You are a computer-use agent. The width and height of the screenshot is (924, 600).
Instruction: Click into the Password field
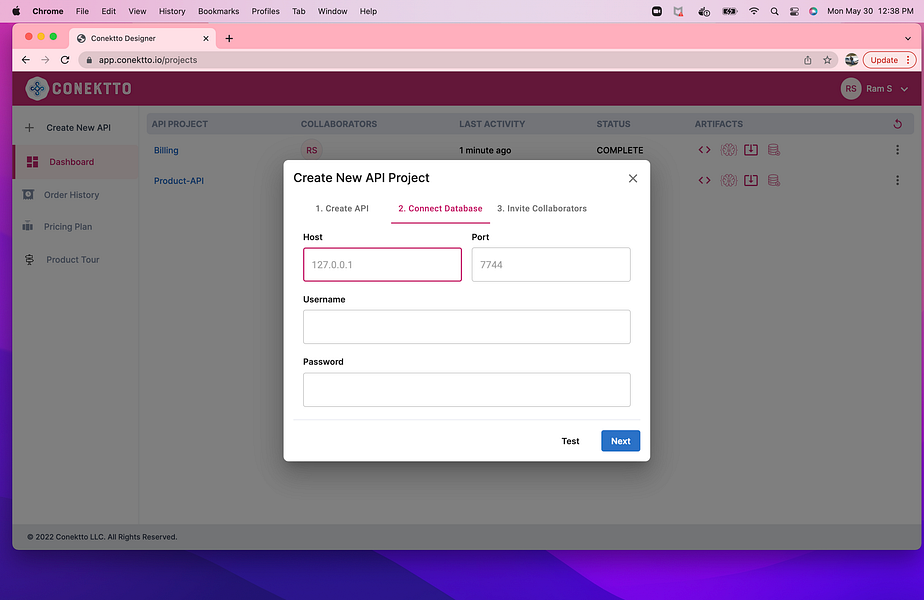467,390
